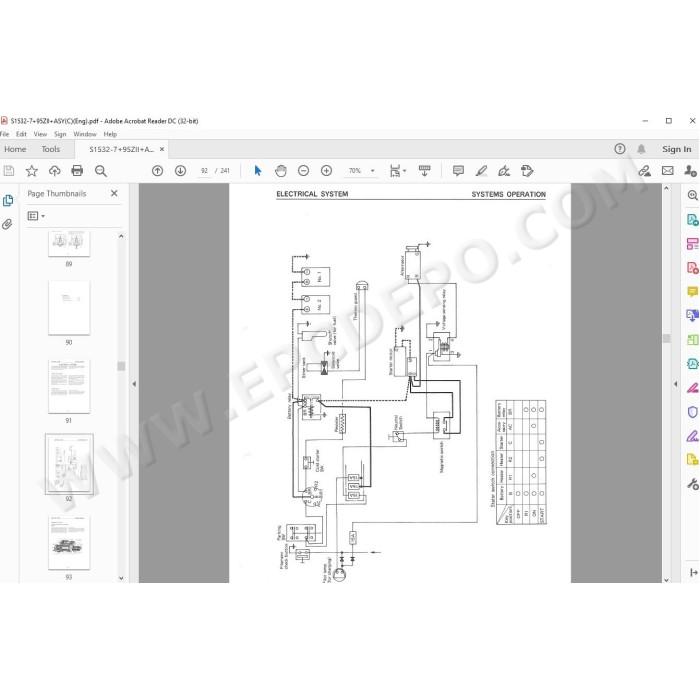Toggle the Page Thumbnails panel icon

click(8, 201)
